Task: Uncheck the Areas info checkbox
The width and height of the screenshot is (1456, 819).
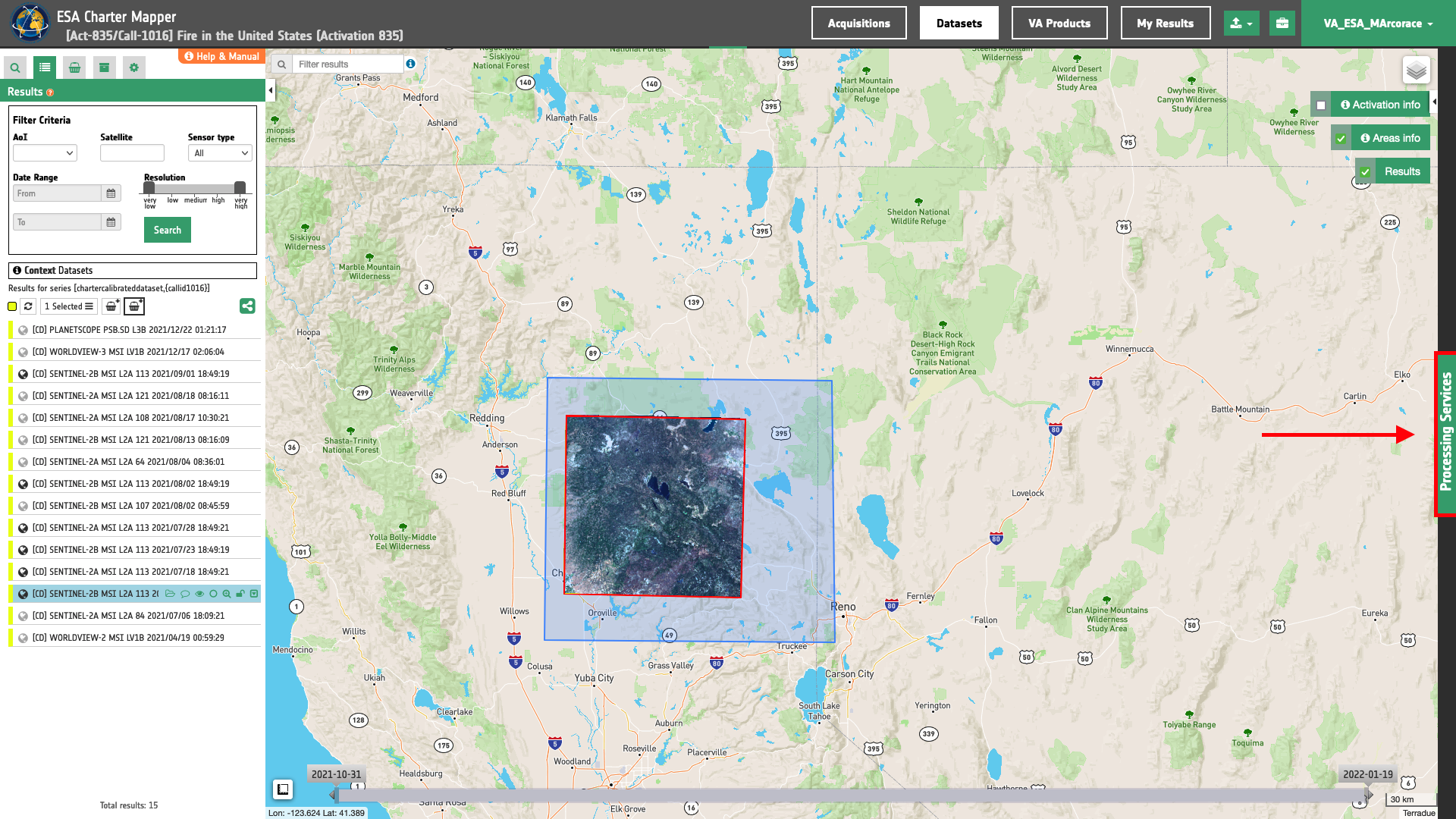Action: 1341,139
